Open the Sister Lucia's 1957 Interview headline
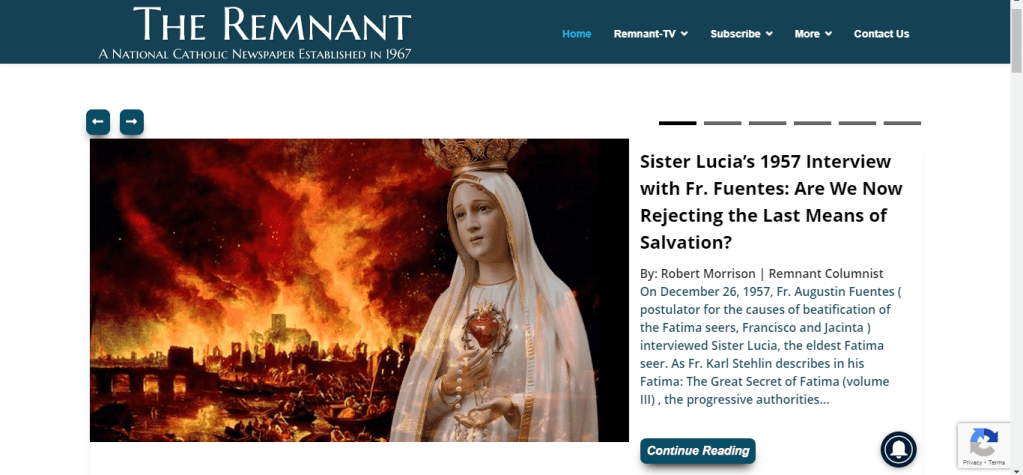Viewport: 1023px width, 475px height. click(771, 202)
